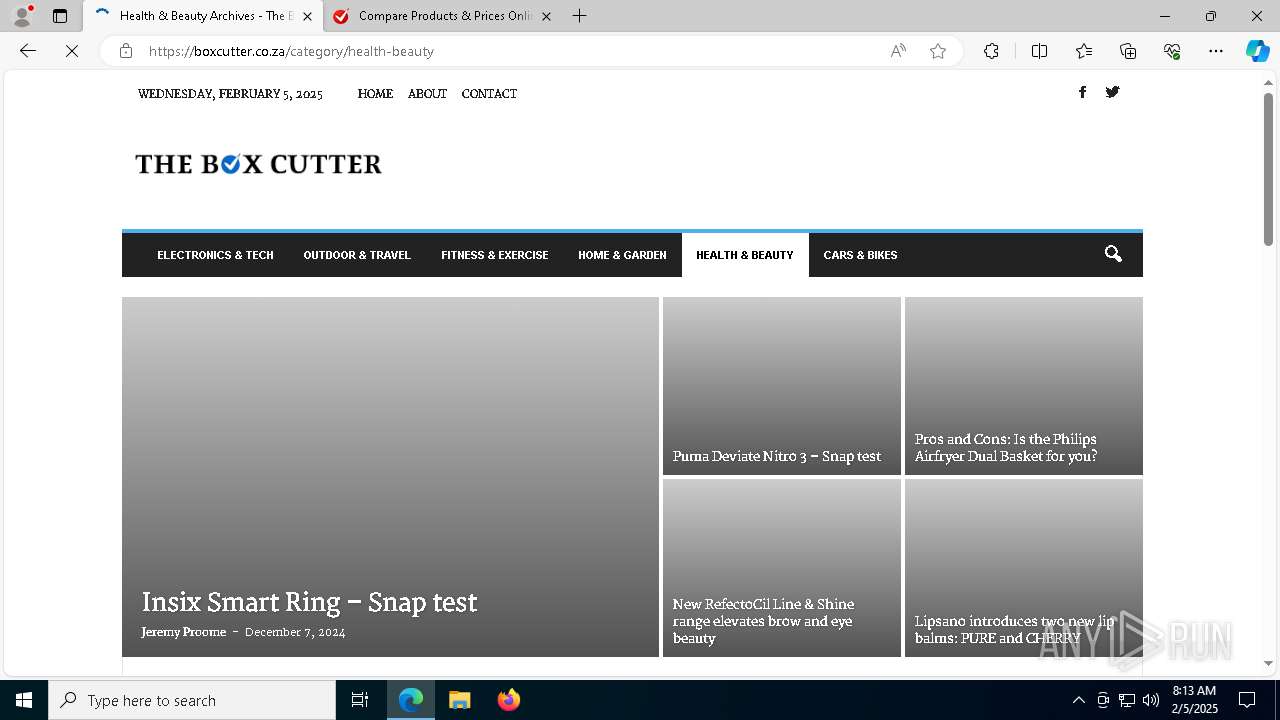Go back to previous page
Image resolution: width=1280 pixels, height=720 pixels.
(28, 51)
